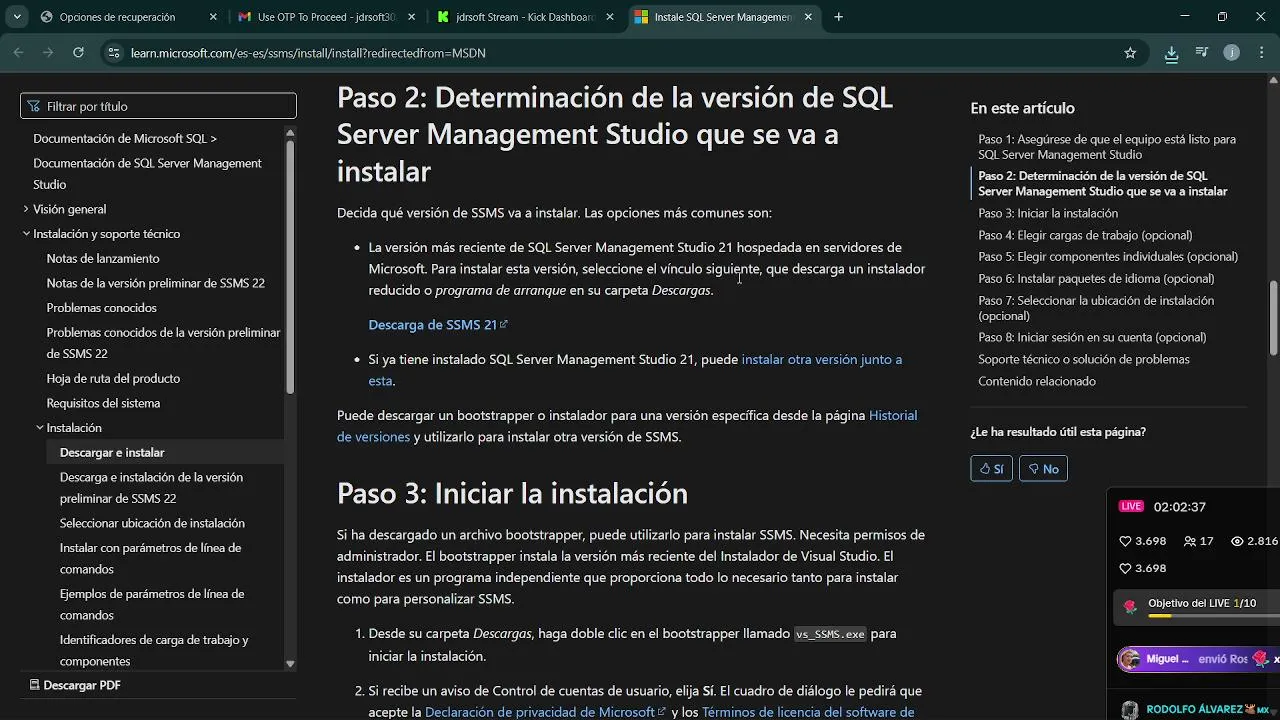This screenshot has width=1280, height=720.
Task: Jump to Paso 3: Iniciar la instalación
Action: (x=1048, y=213)
